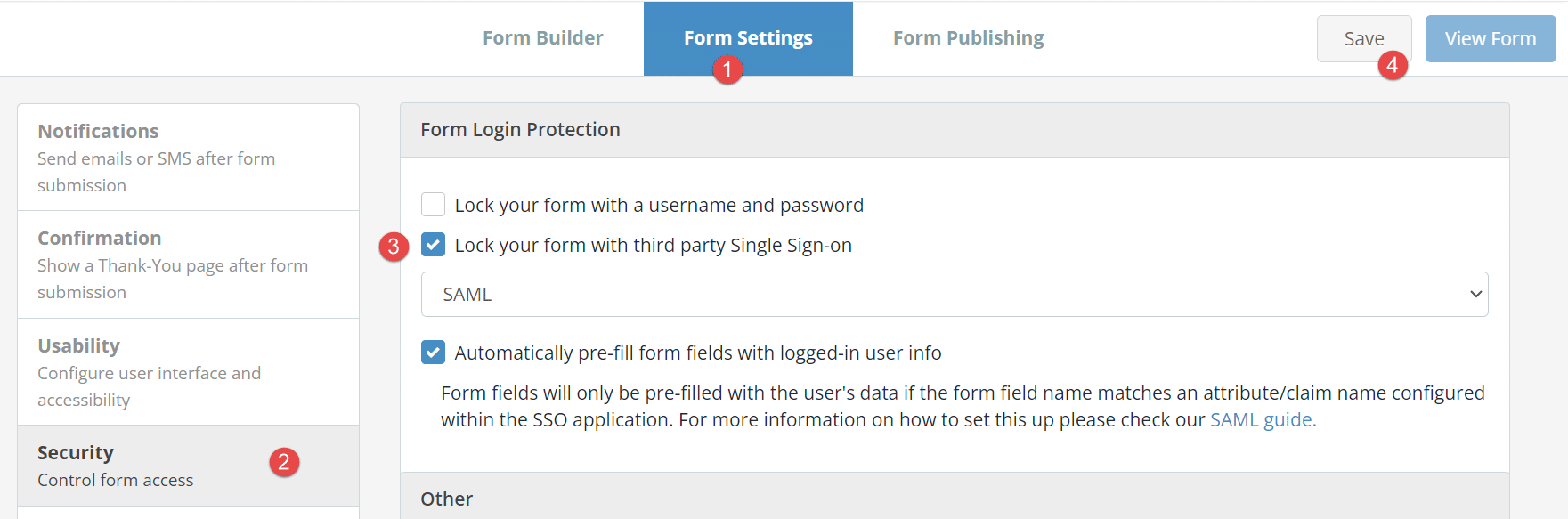Open the SAML provider dropdown
The image size is (1568, 519).
955,294
